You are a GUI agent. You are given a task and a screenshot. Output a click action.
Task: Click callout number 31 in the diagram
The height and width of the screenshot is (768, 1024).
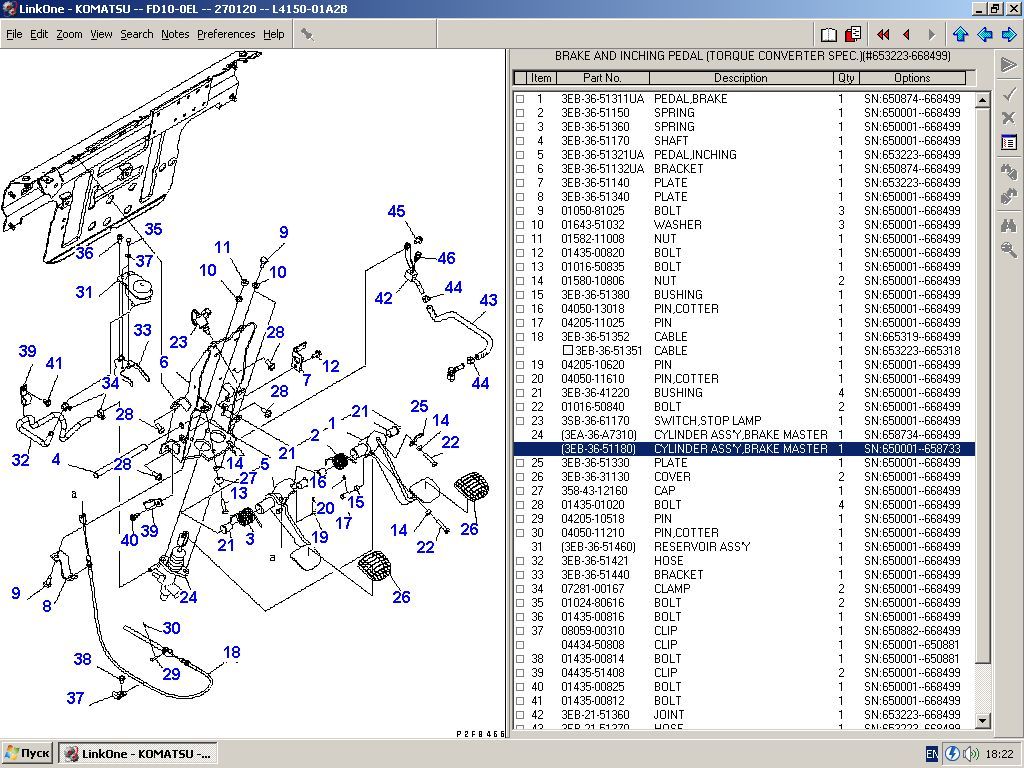coord(84,292)
